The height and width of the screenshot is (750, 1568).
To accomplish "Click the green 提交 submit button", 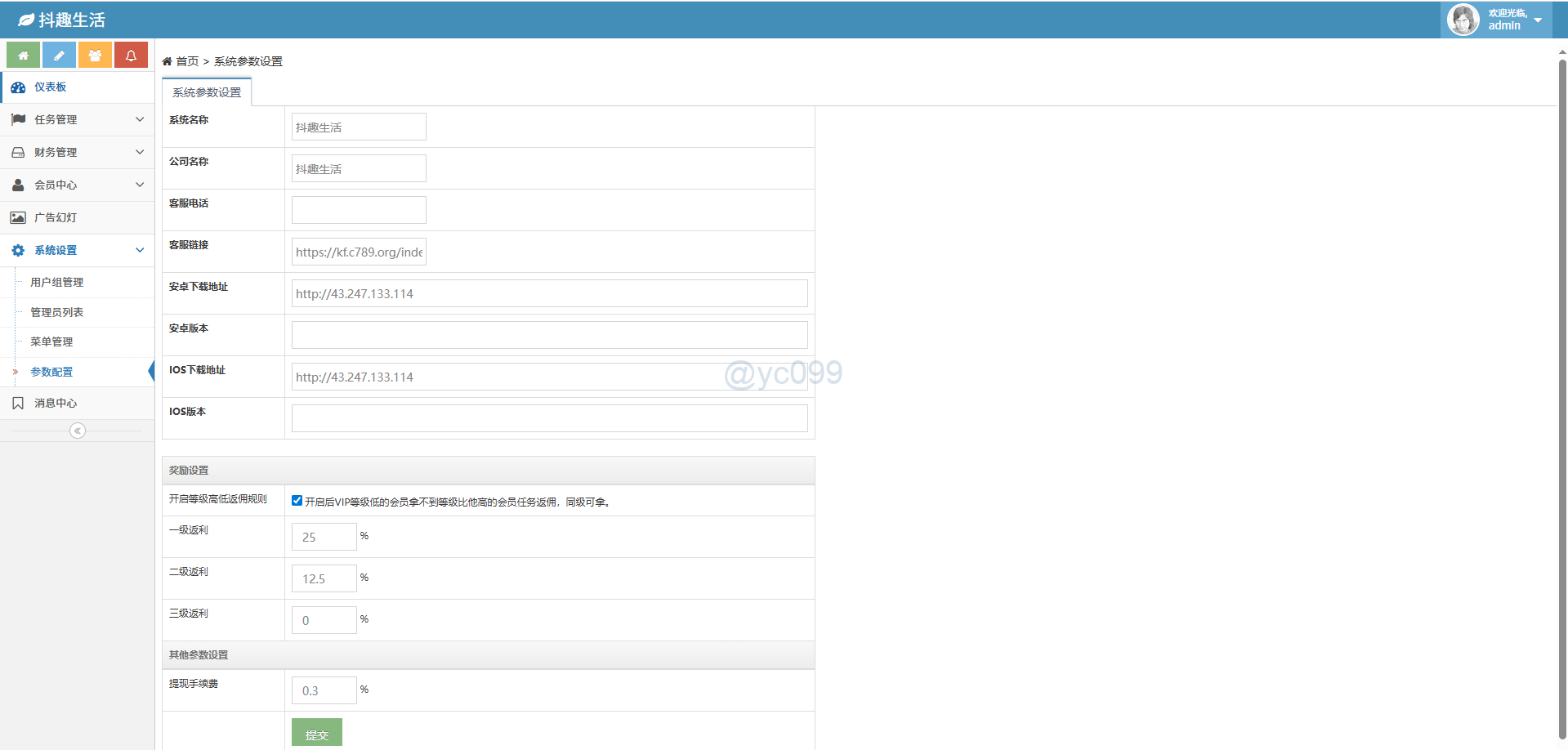I will [316, 734].
